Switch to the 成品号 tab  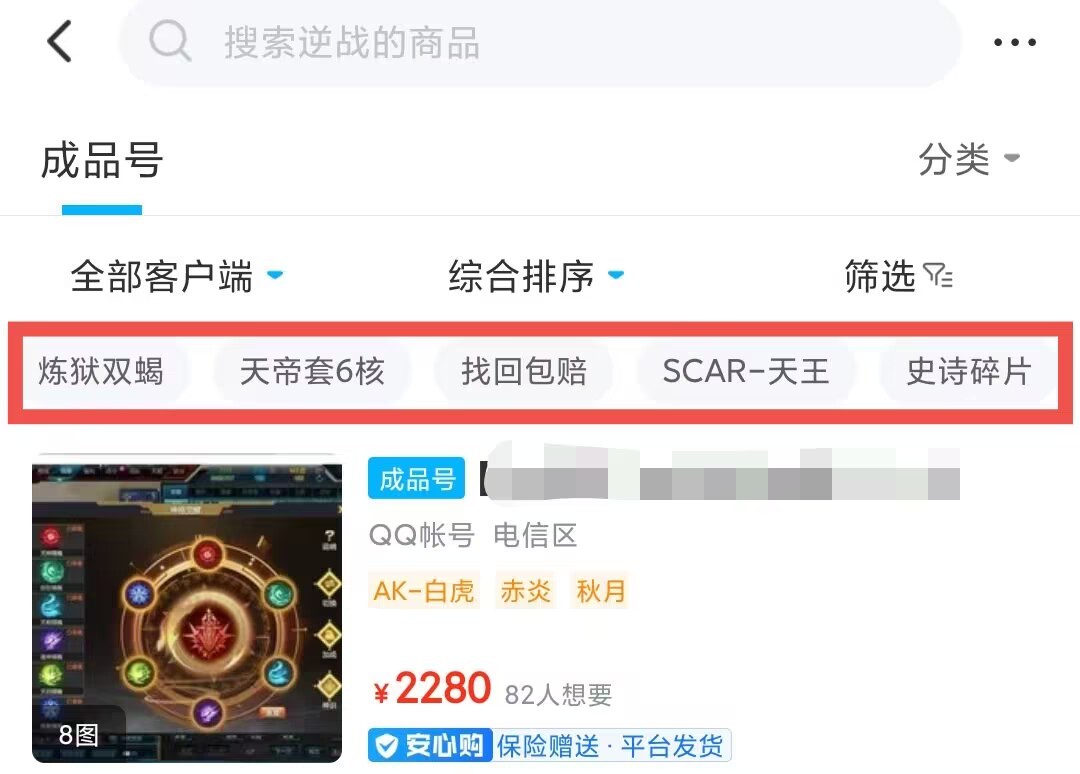[102, 160]
